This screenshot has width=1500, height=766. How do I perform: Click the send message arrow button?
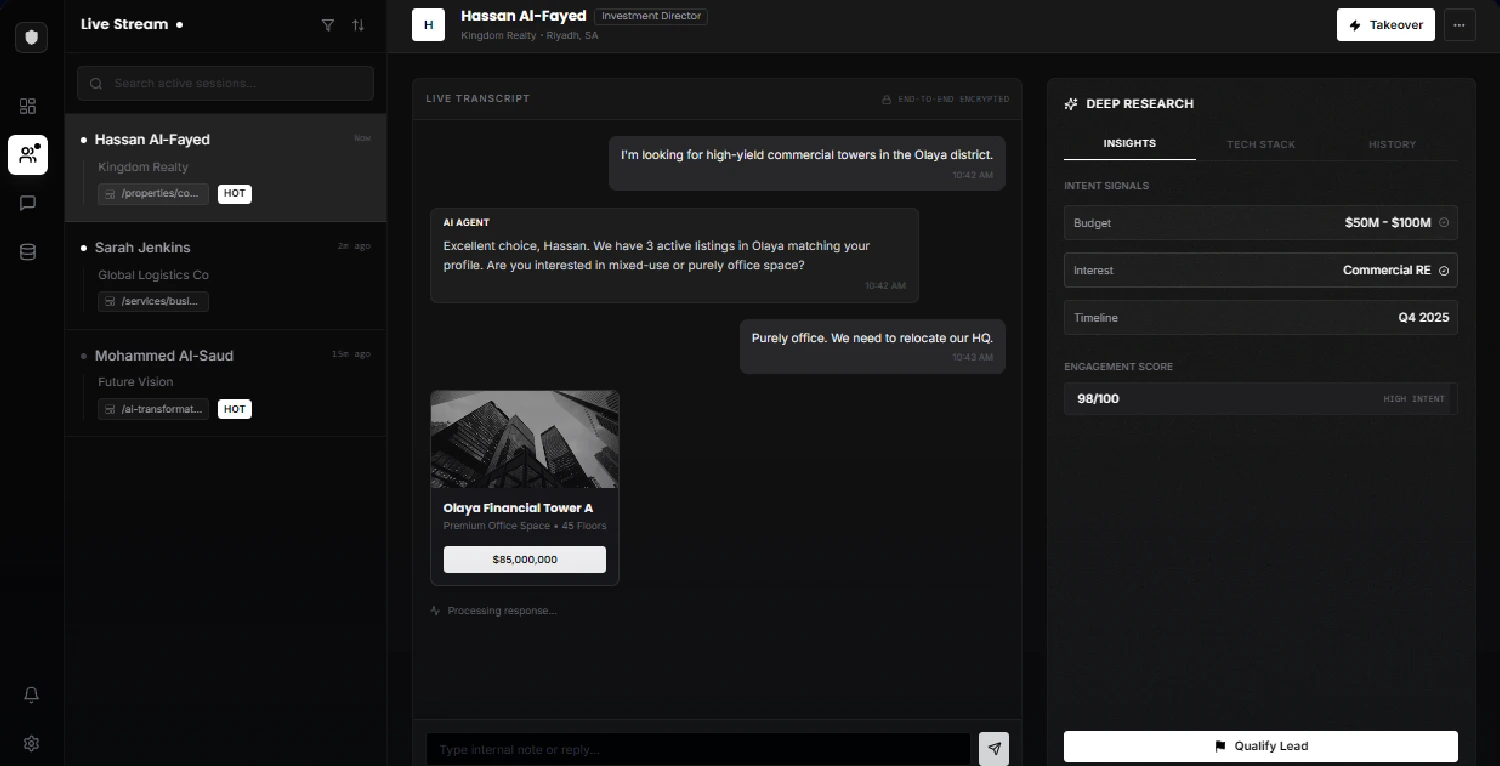pos(993,748)
